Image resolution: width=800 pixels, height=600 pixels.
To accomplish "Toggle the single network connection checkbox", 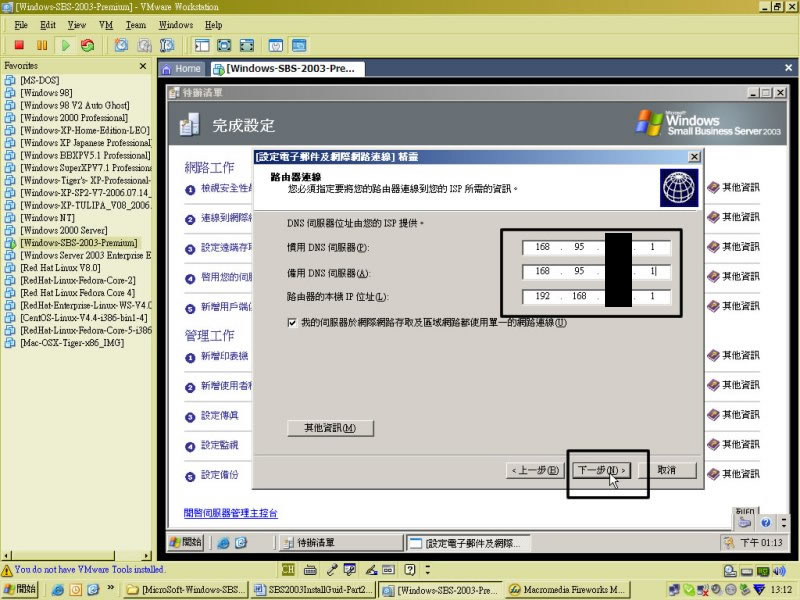I will pyautogui.click(x=292, y=323).
